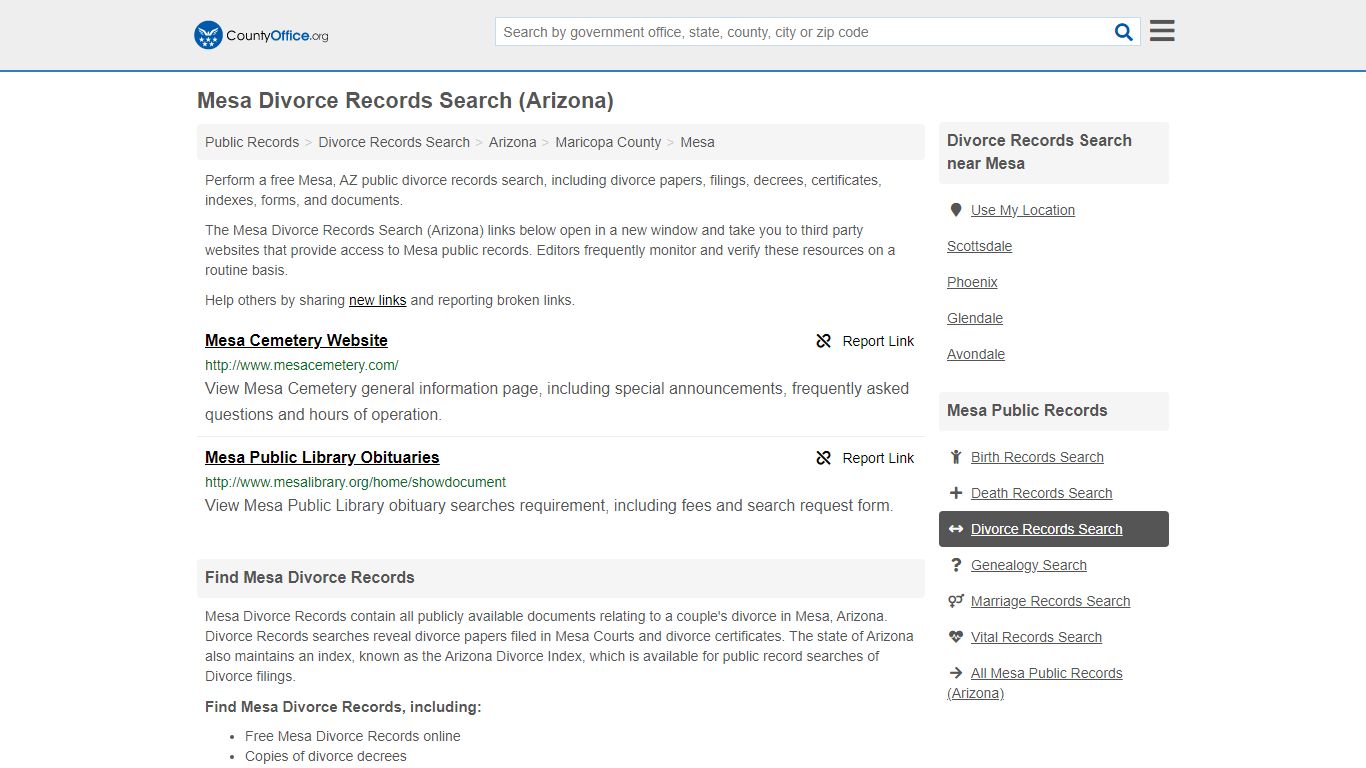Viewport: 1366px width, 768px height.
Task: Choose Use My Location
Action: [x=1023, y=210]
